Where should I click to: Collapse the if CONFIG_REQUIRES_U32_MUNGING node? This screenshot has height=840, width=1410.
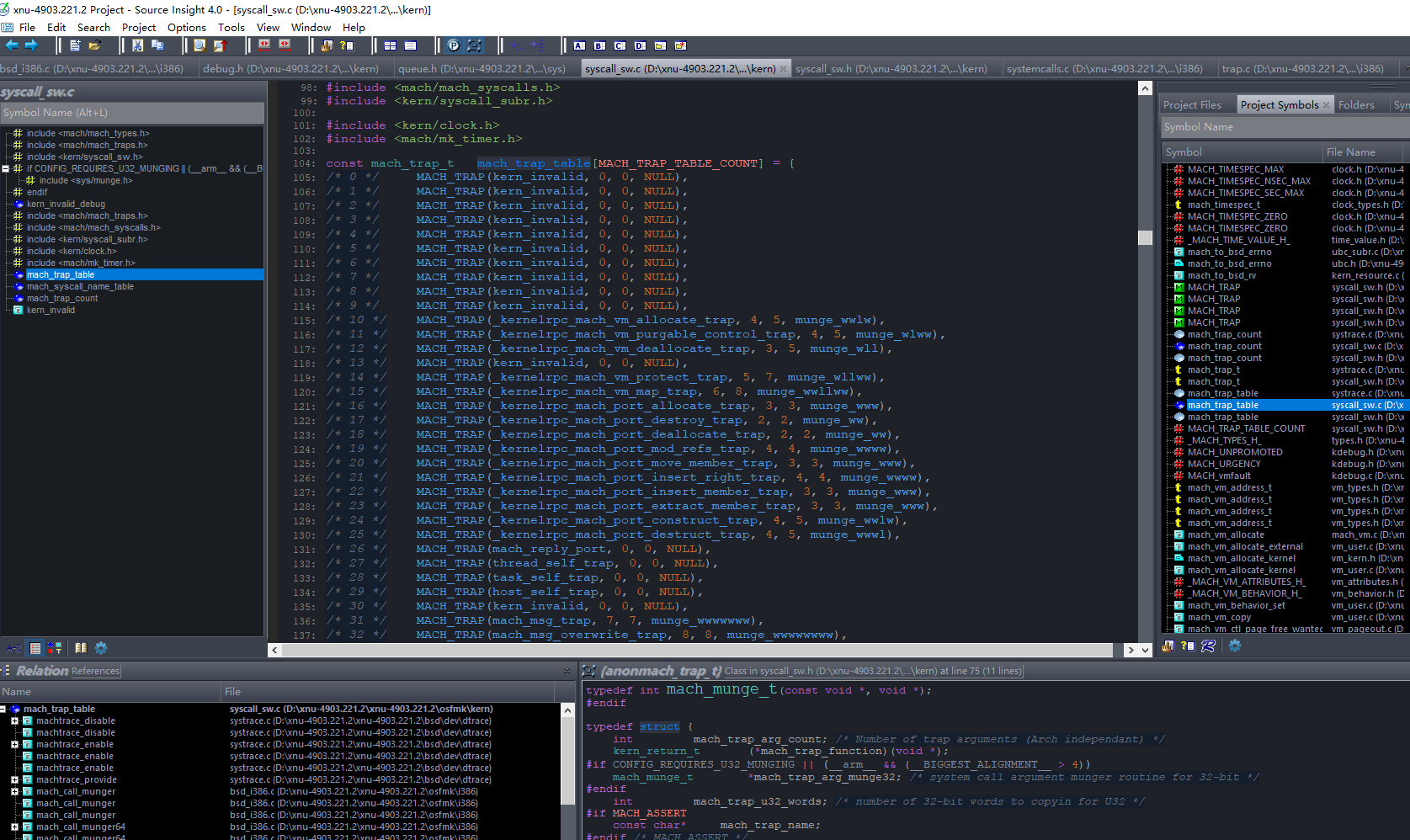[x=6, y=168]
